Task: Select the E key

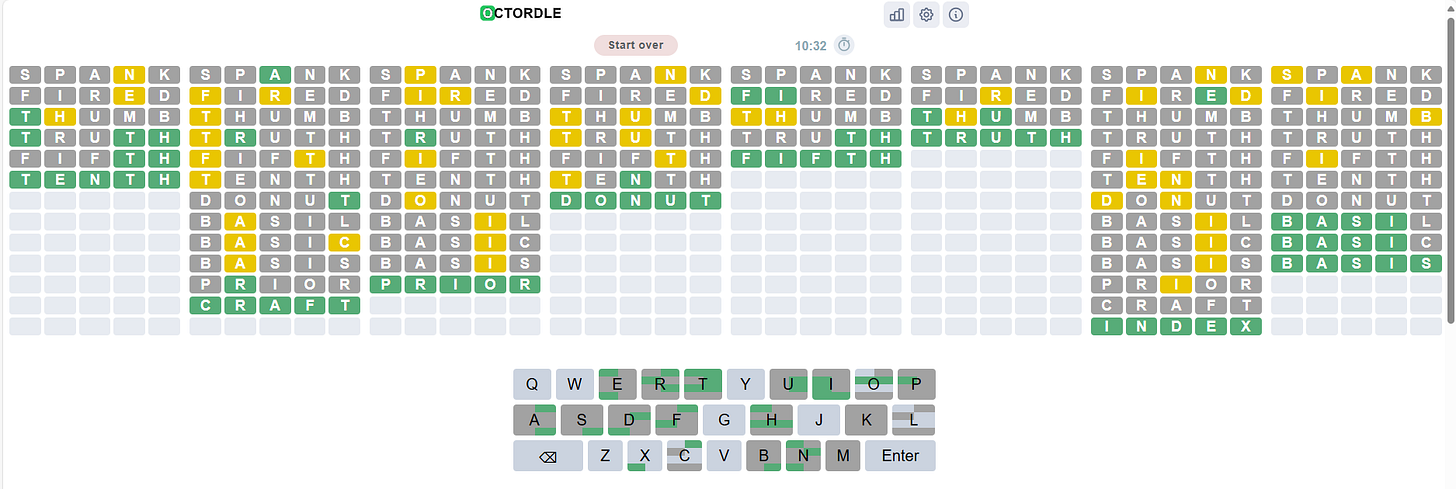Action: tap(617, 384)
